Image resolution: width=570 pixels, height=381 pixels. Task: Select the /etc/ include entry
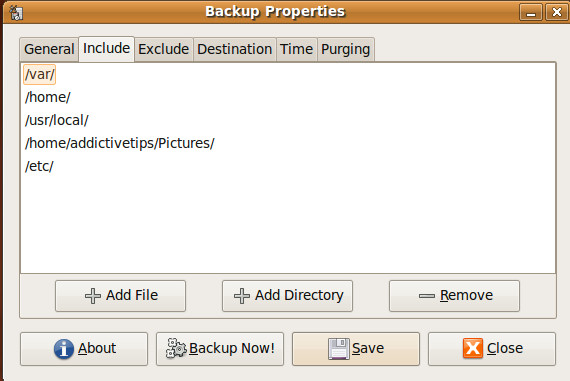(x=39, y=166)
